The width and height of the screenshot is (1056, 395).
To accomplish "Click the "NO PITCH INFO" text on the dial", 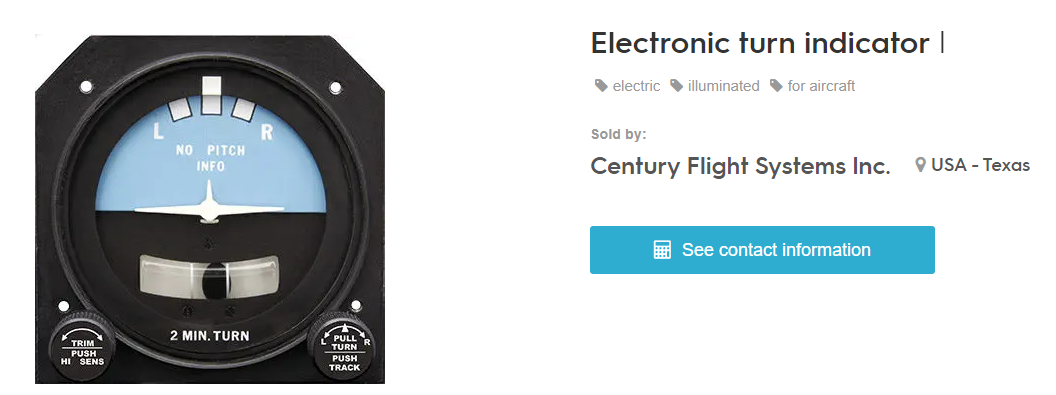I will click(210, 157).
